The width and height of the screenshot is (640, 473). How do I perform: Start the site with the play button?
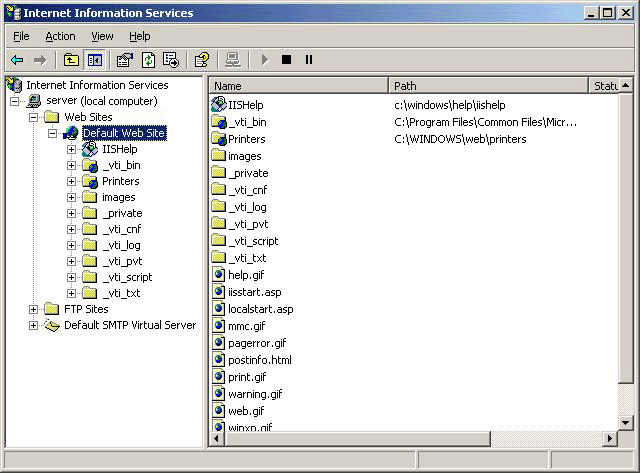pyautogui.click(x=264, y=60)
